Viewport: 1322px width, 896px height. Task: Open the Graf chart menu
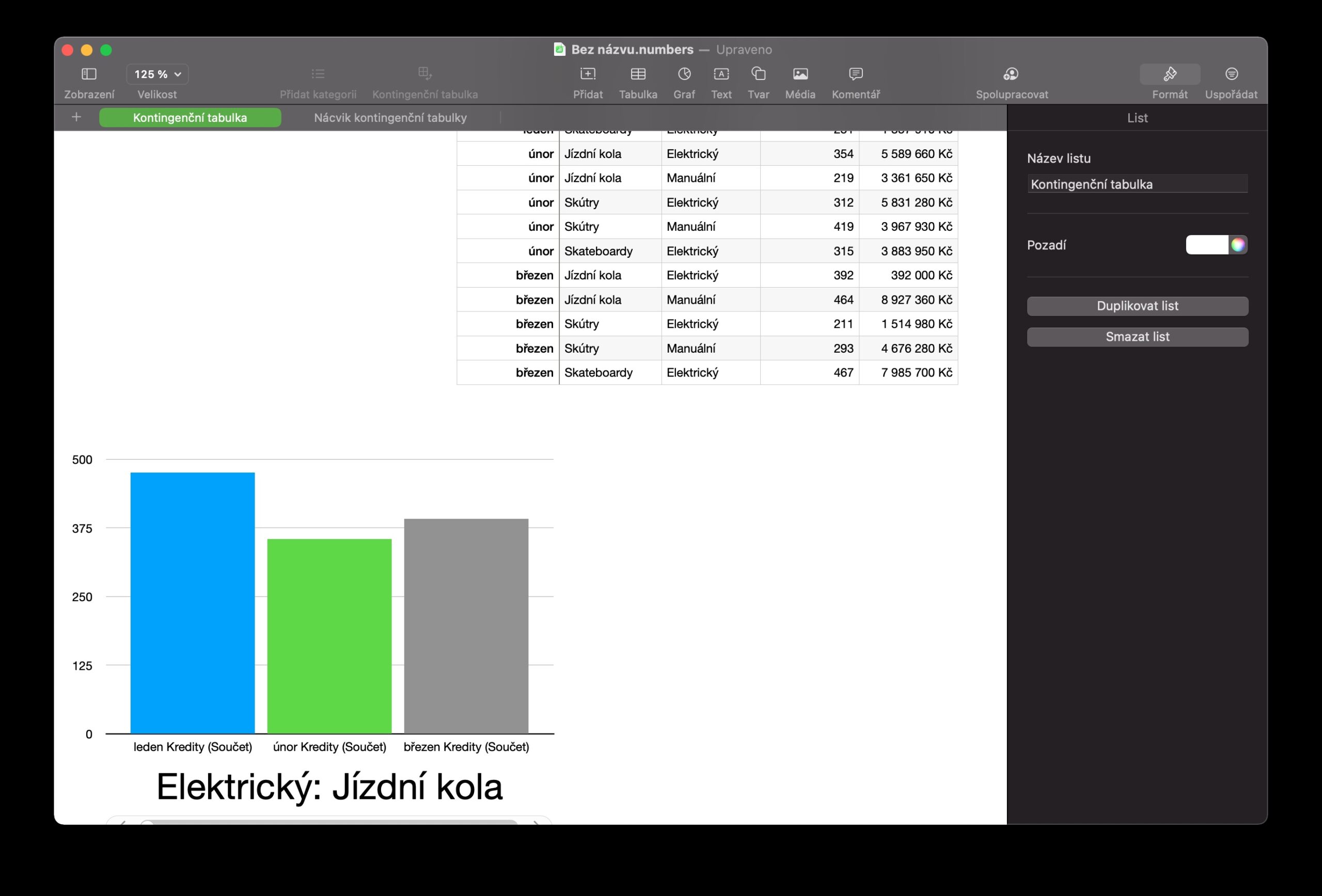684,74
